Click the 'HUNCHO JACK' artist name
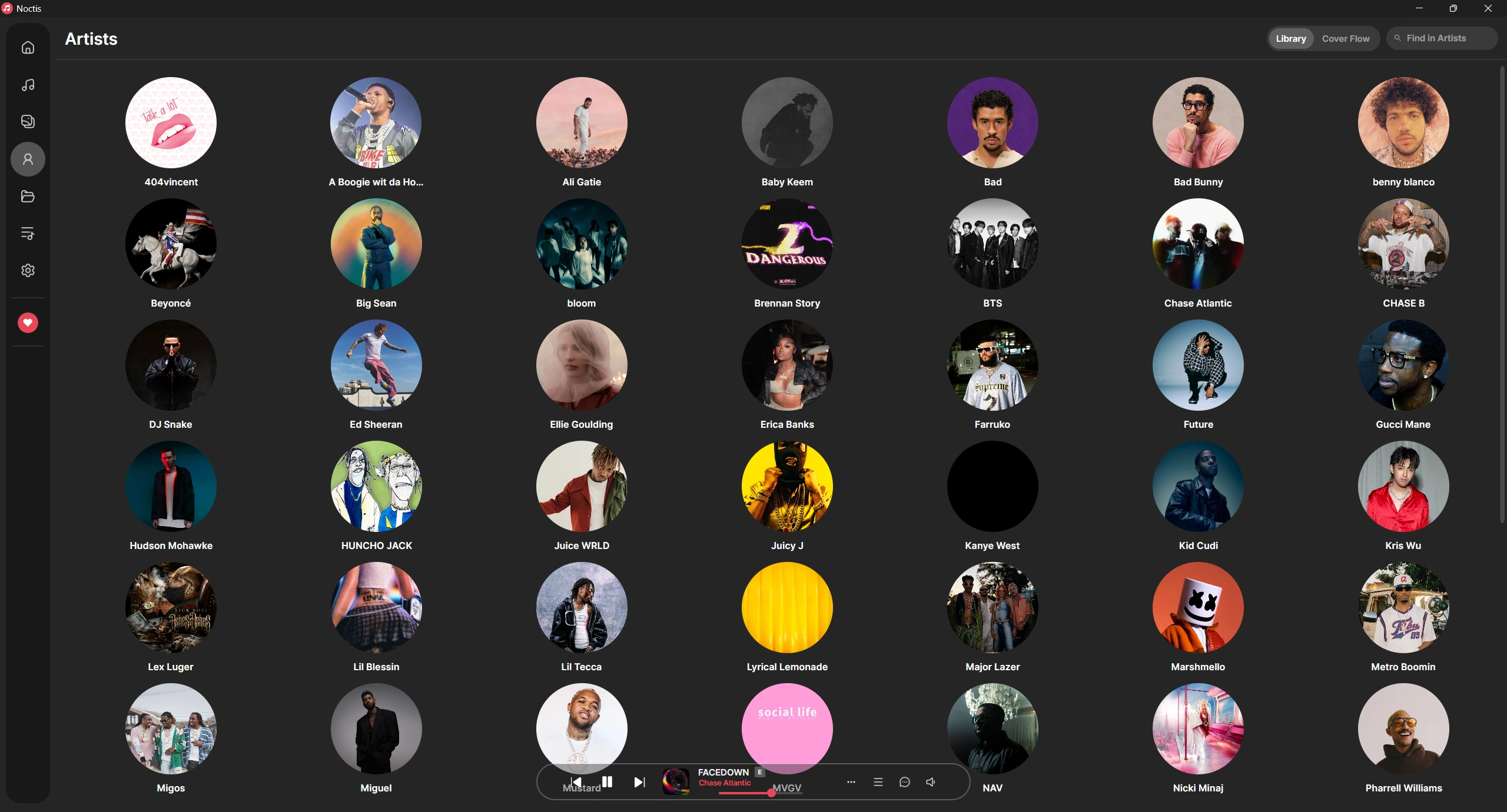The width and height of the screenshot is (1507, 812). [376, 545]
